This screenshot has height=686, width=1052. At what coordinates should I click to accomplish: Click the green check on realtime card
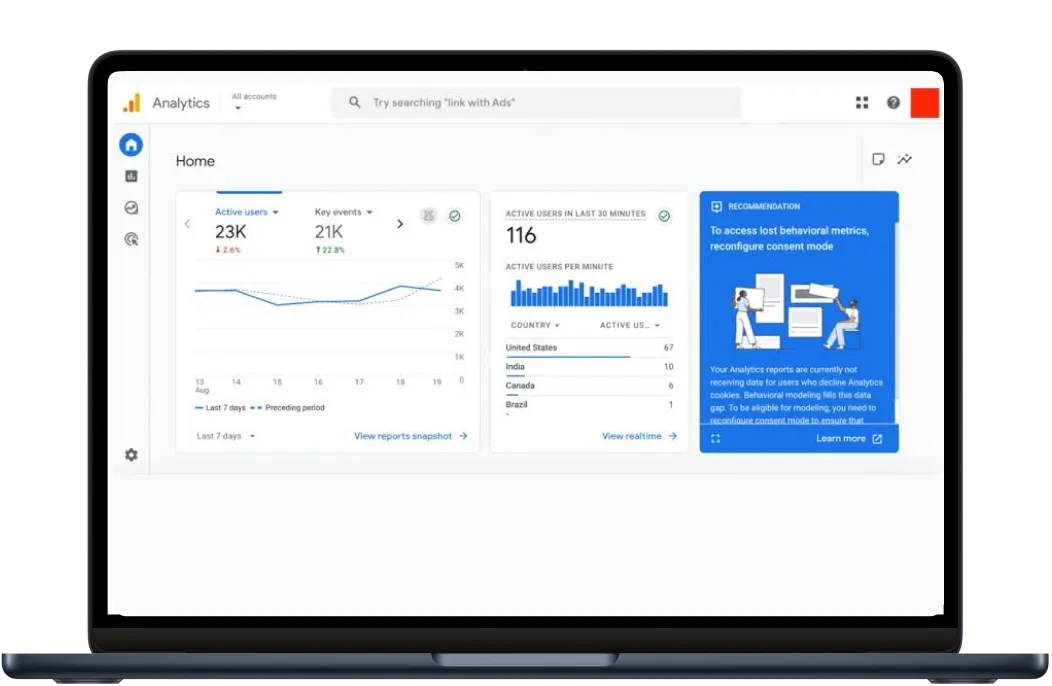[664, 215]
